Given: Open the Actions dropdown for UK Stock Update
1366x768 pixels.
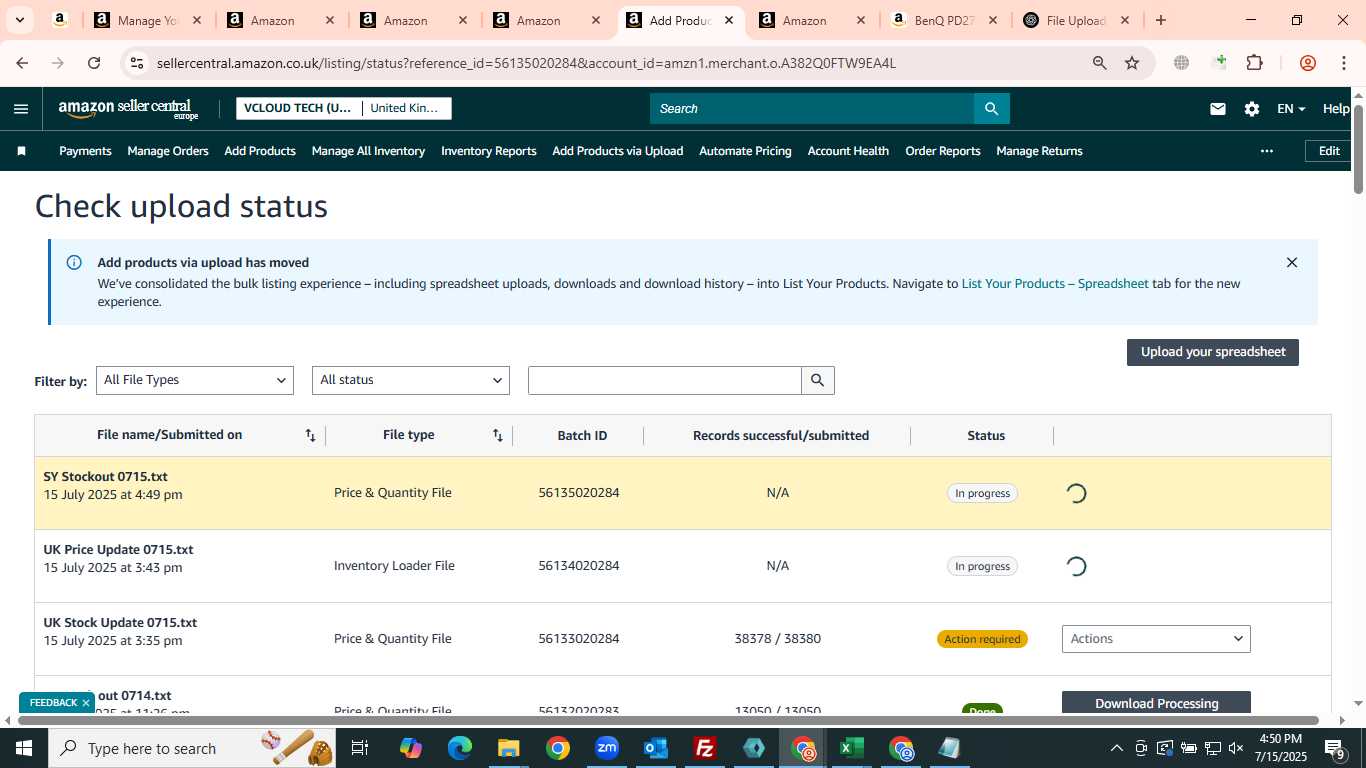Looking at the screenshot, I should point(1156,639).
